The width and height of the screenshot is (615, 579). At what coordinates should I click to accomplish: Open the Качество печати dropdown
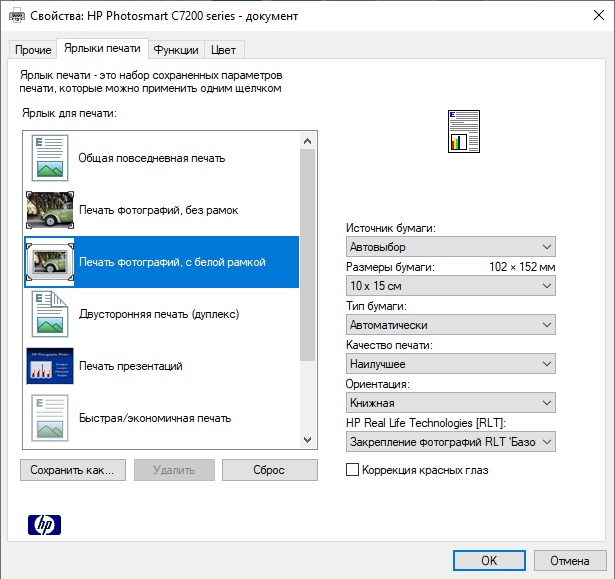[x=451, y=364]
